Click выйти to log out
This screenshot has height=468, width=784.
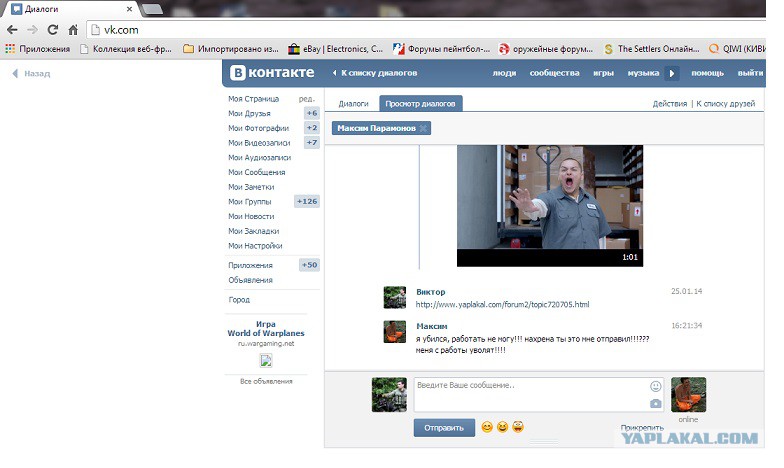[750, 73]
